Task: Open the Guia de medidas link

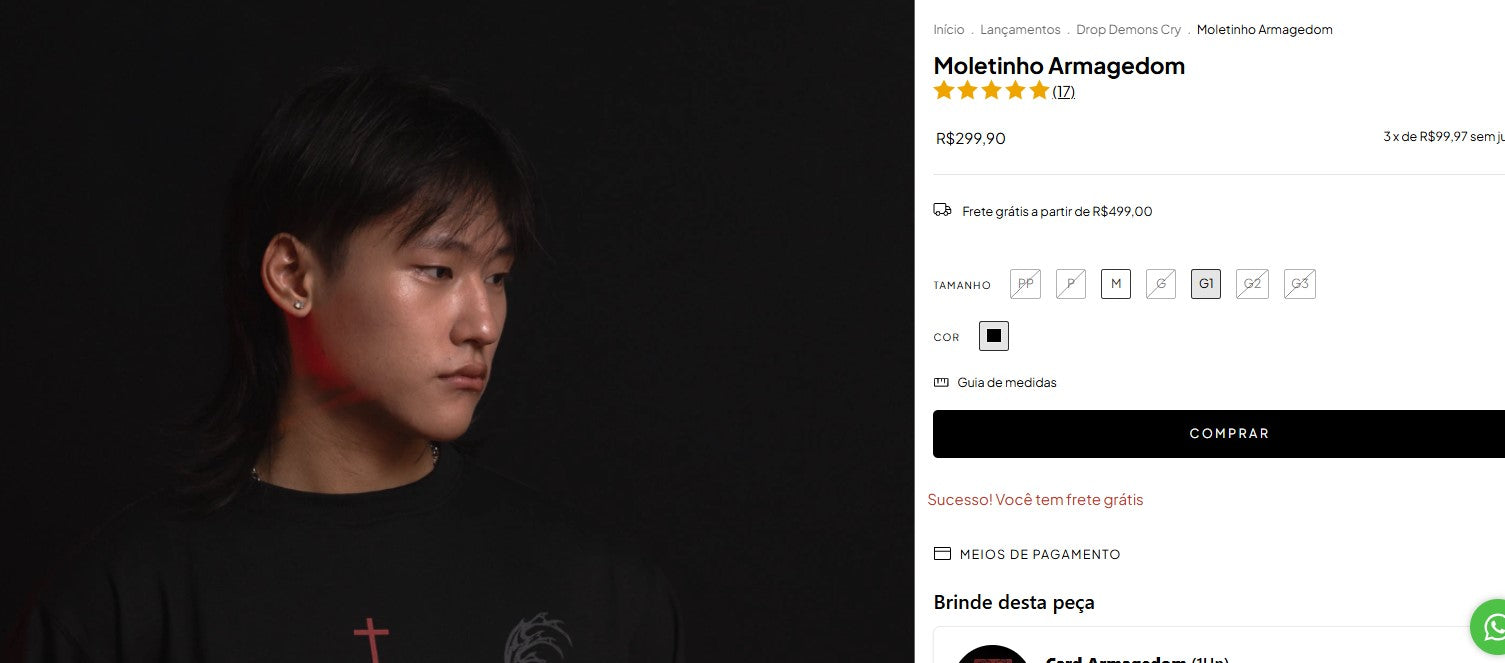Action: [1007, 383]
